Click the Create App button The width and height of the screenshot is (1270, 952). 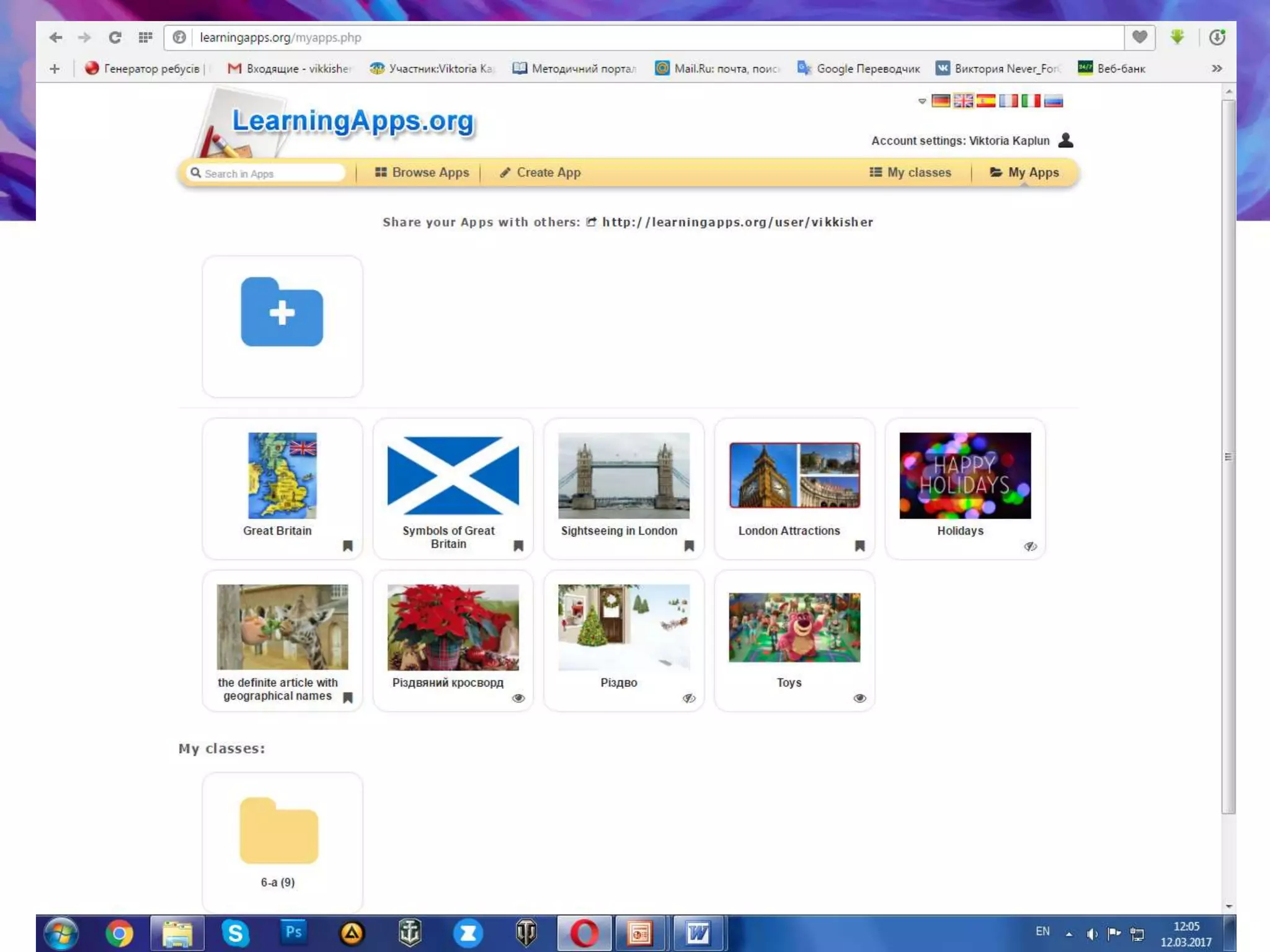coord(540,172)
